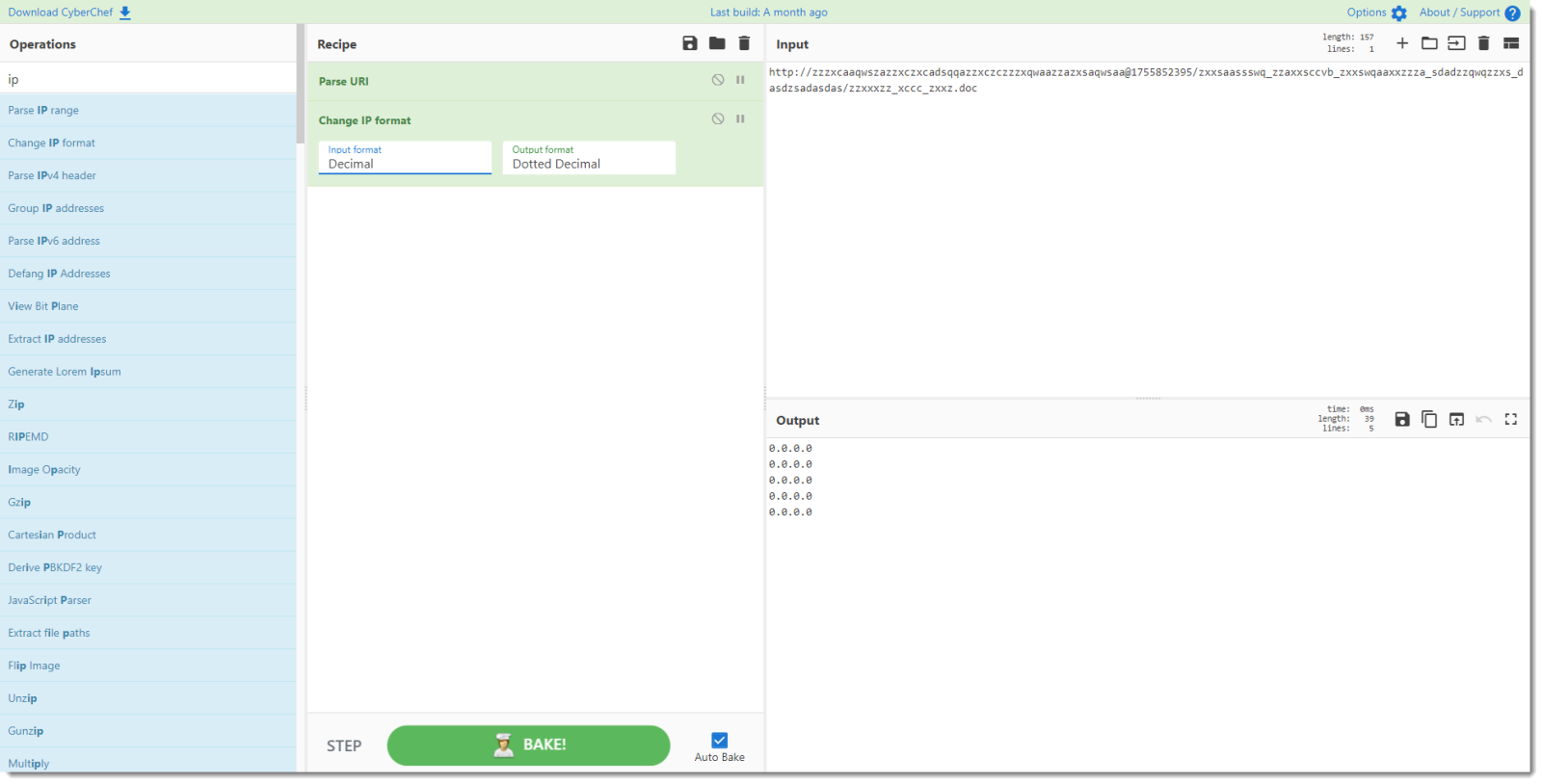Viewport: 1542px width, 784px height.
Task: Add a new input tab
Action: 1402,43
